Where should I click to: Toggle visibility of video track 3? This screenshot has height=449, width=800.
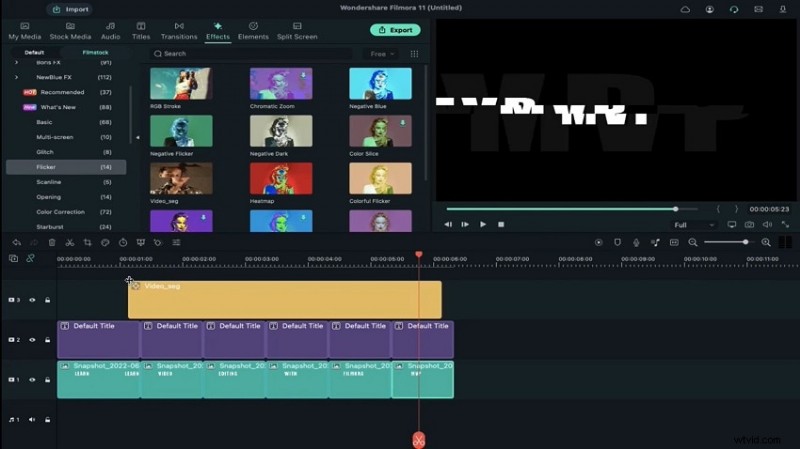(x=32, y=300)
